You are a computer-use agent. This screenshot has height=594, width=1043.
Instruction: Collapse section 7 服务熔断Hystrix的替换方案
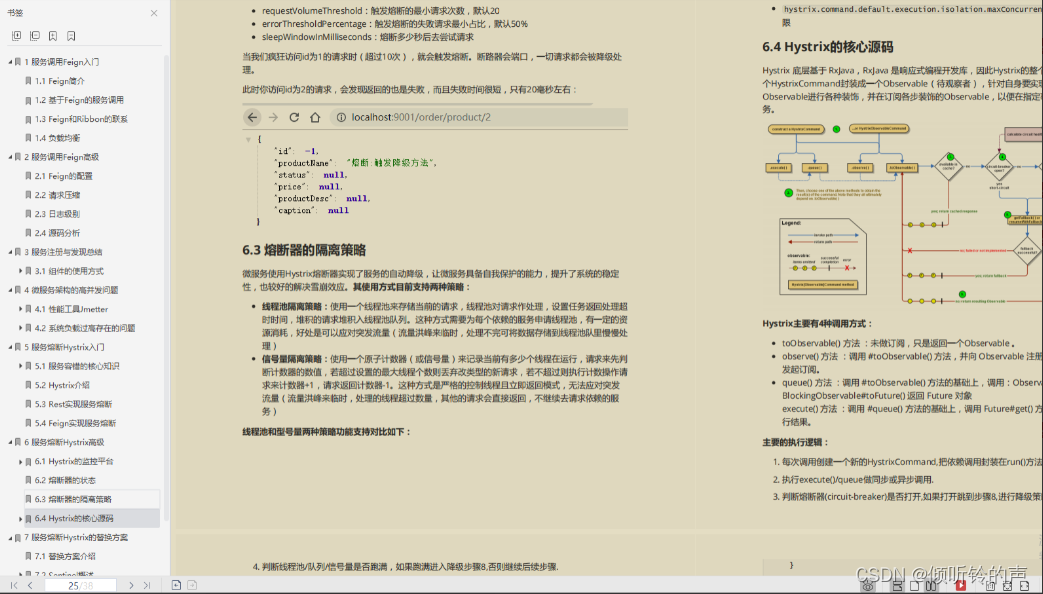[x=10, y=537]
